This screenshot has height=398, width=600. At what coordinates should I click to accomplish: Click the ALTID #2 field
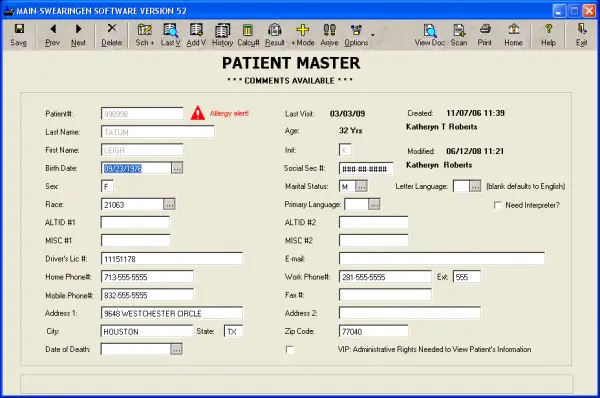pyautogui.click(x=373, y=222)
